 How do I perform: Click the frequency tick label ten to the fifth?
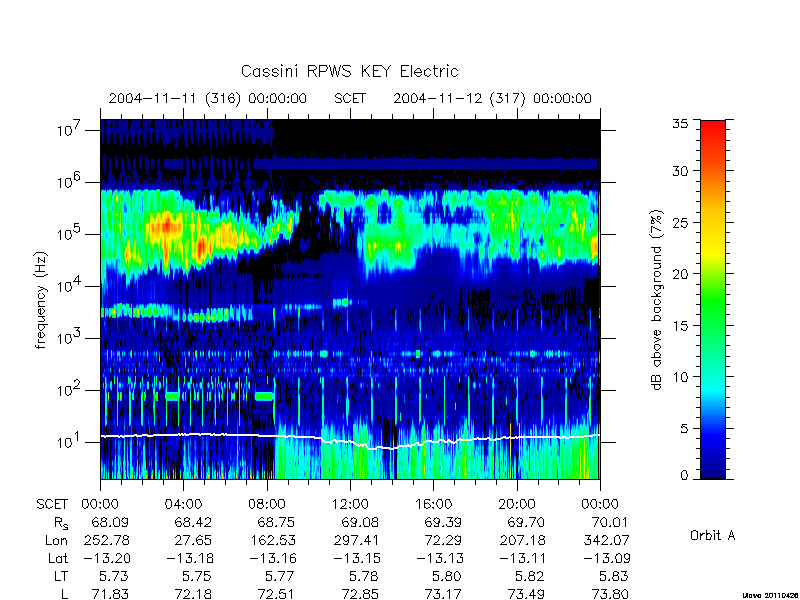69,233
